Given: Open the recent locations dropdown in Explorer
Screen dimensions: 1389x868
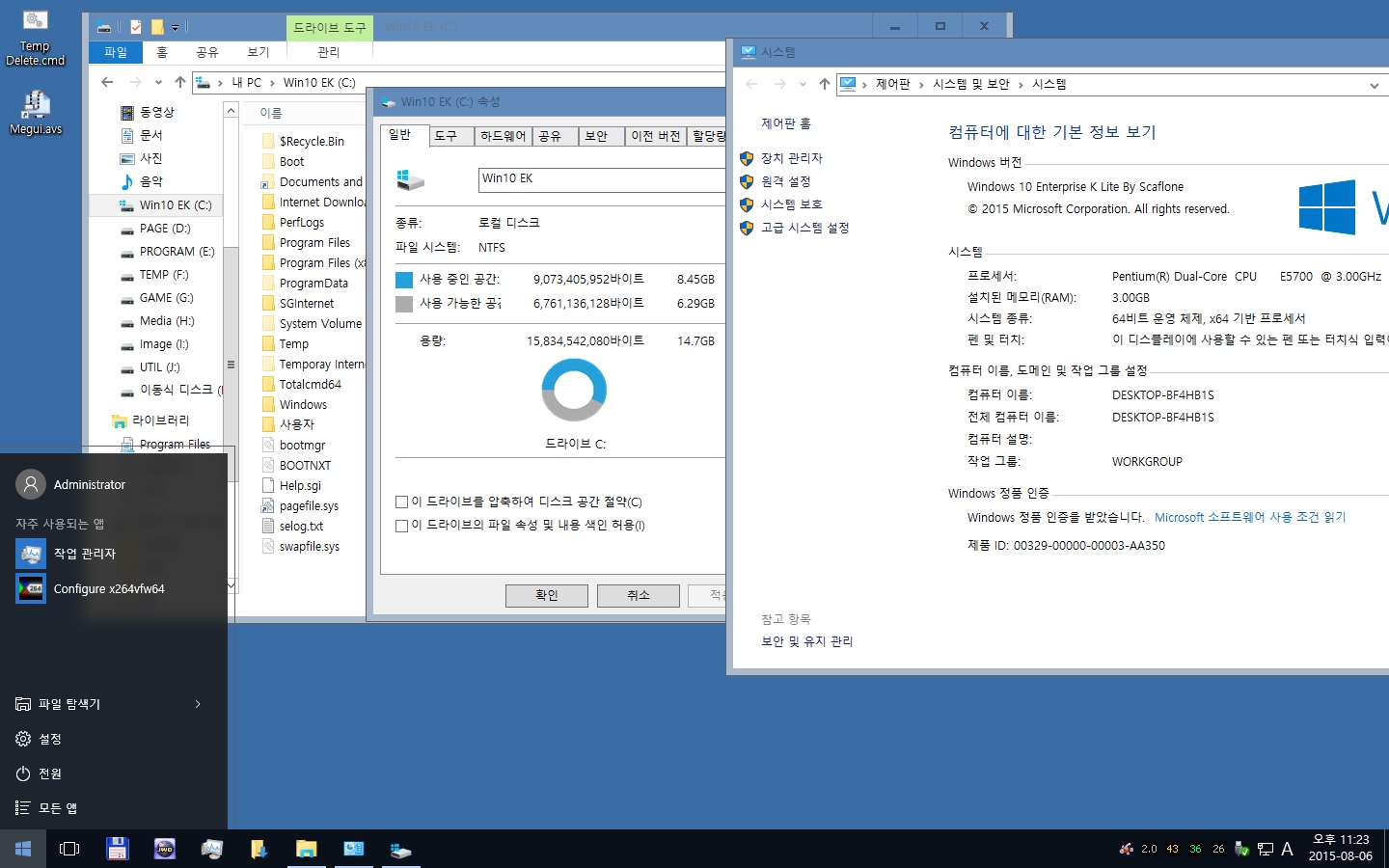Looking at the screenshot, I should pos(158,82).
